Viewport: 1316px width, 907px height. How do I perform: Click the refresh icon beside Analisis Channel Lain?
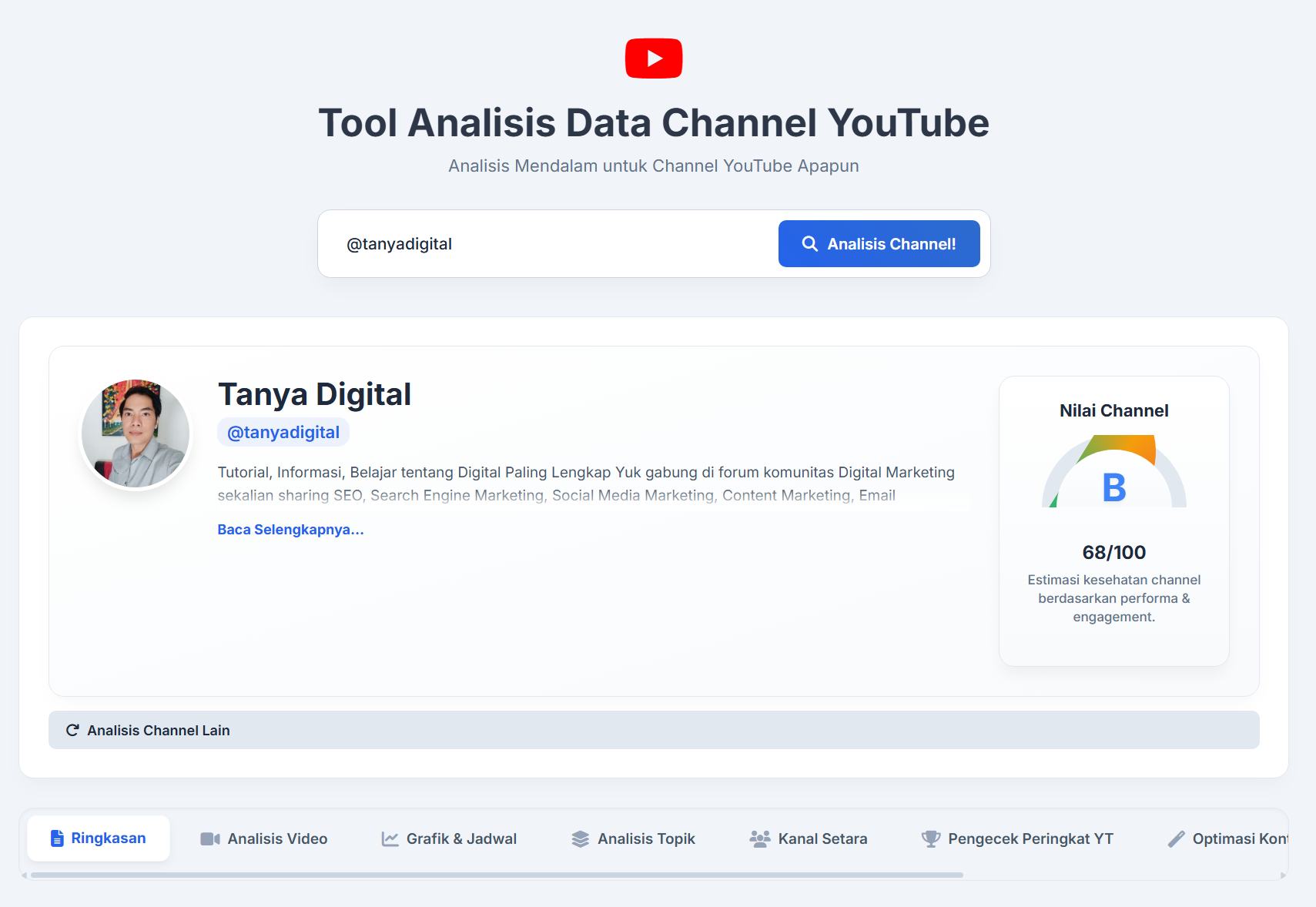(72, 730)
